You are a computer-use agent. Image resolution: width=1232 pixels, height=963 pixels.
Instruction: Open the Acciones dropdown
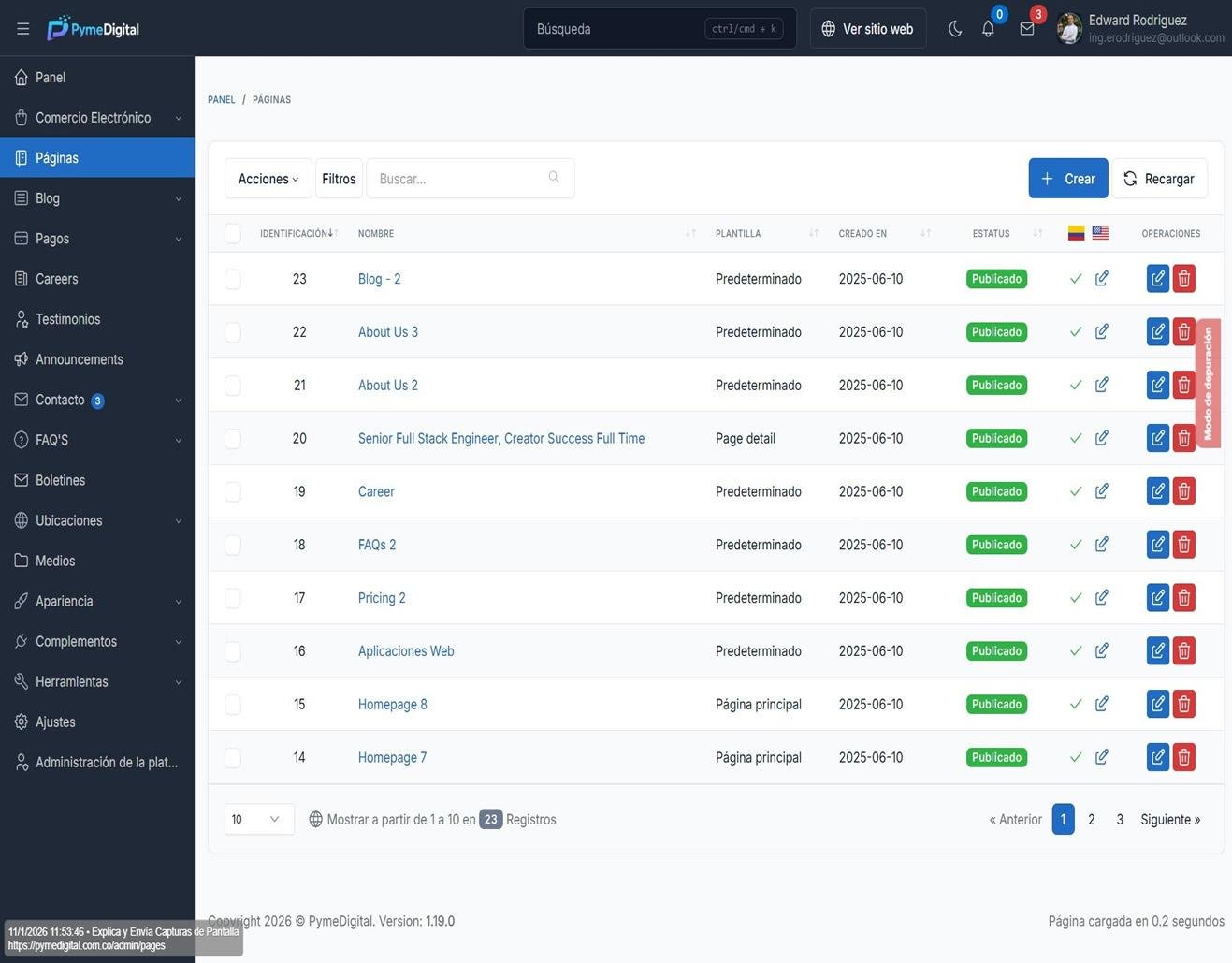(268, 178)
